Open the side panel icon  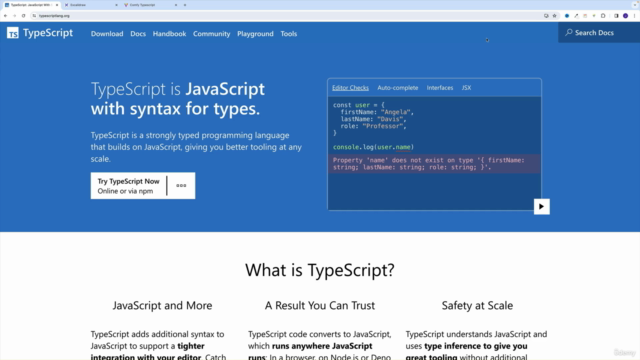click(616, 16)
